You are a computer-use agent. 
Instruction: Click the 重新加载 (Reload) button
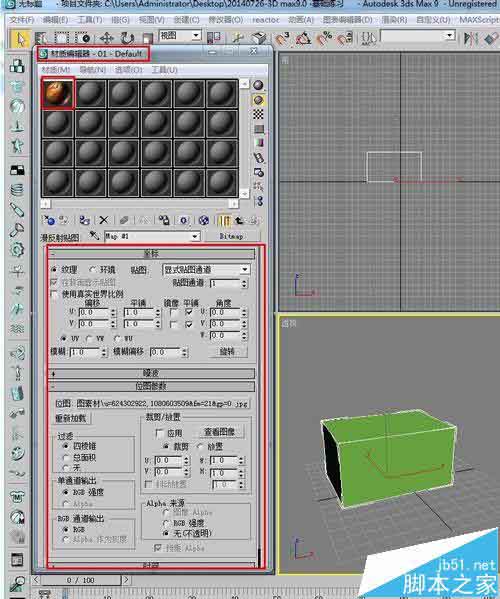coord(71,418)
